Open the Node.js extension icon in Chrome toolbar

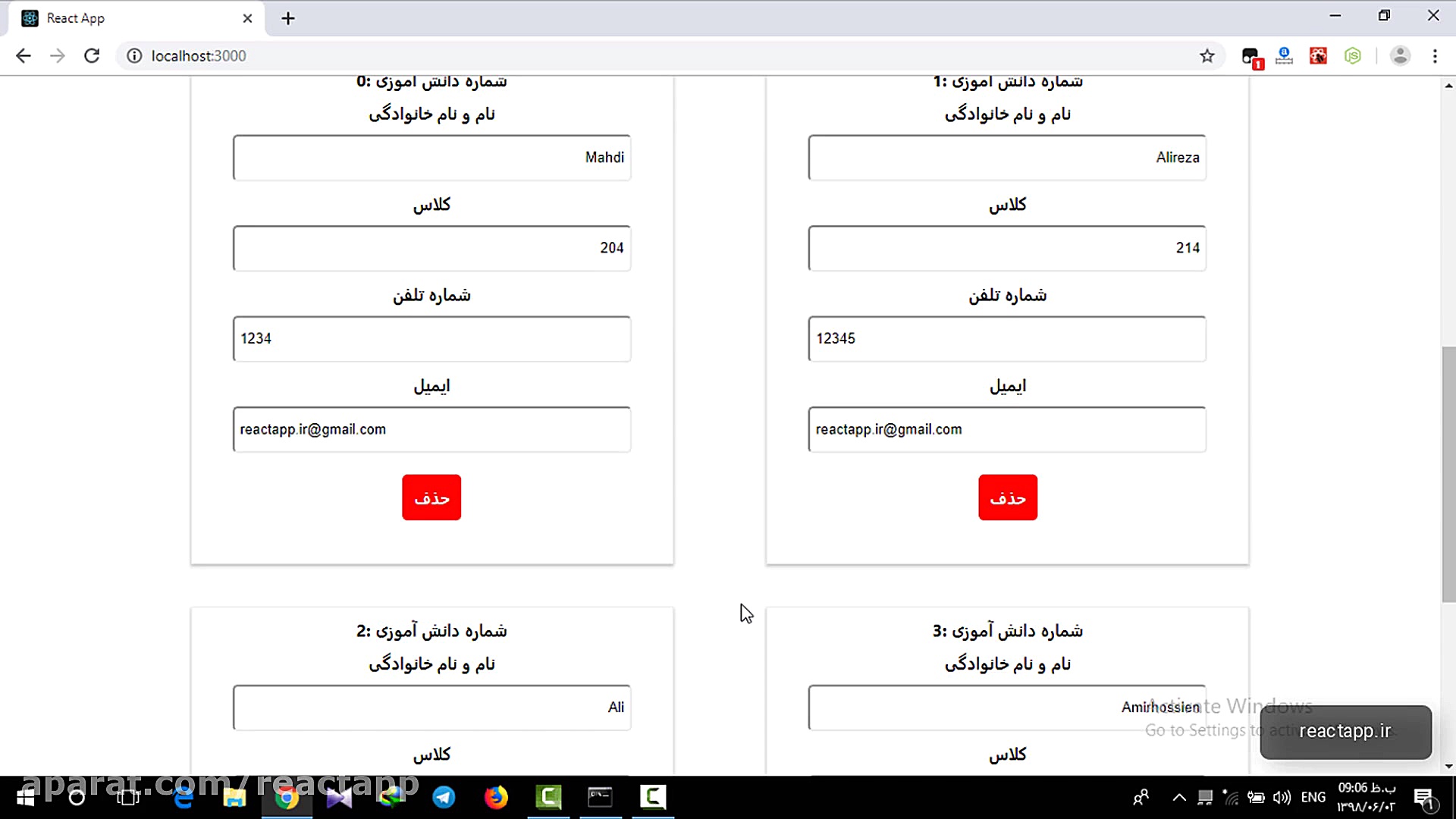pyautogui.click(x=1353, y=55)
